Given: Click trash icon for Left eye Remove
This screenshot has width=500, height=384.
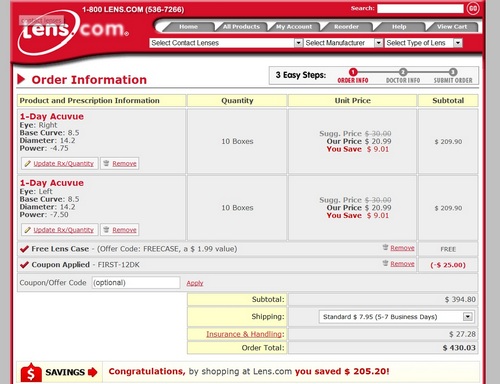Looking at the screenshot, I should tap(106, 229).
